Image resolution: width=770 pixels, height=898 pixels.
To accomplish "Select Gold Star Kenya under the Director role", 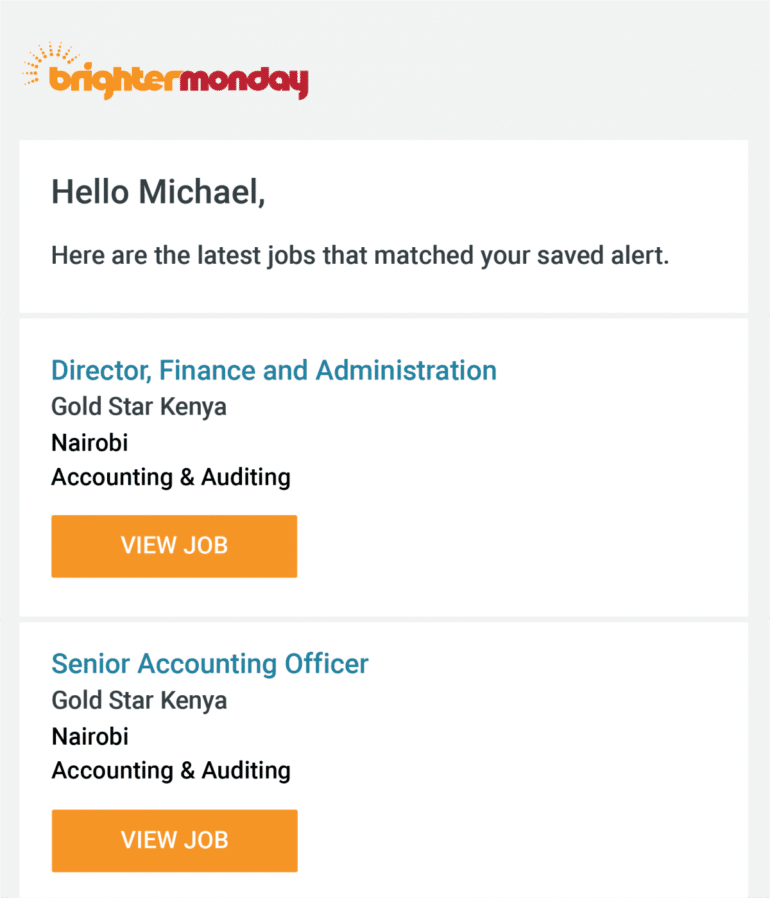I will [138, 406].
